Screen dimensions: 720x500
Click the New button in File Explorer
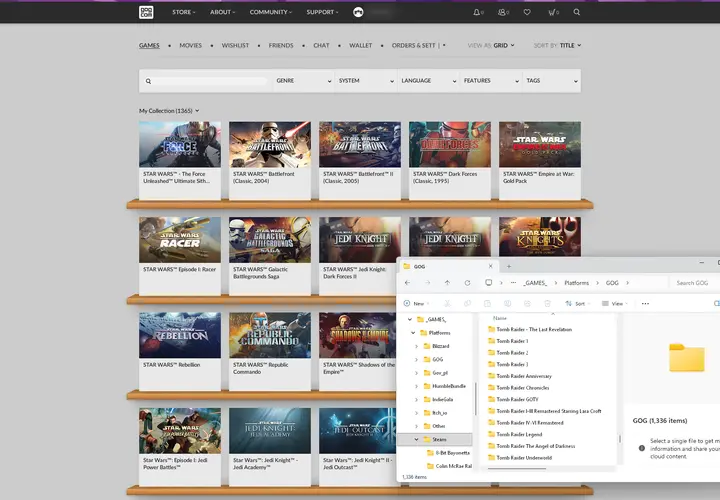coord(416,303)
